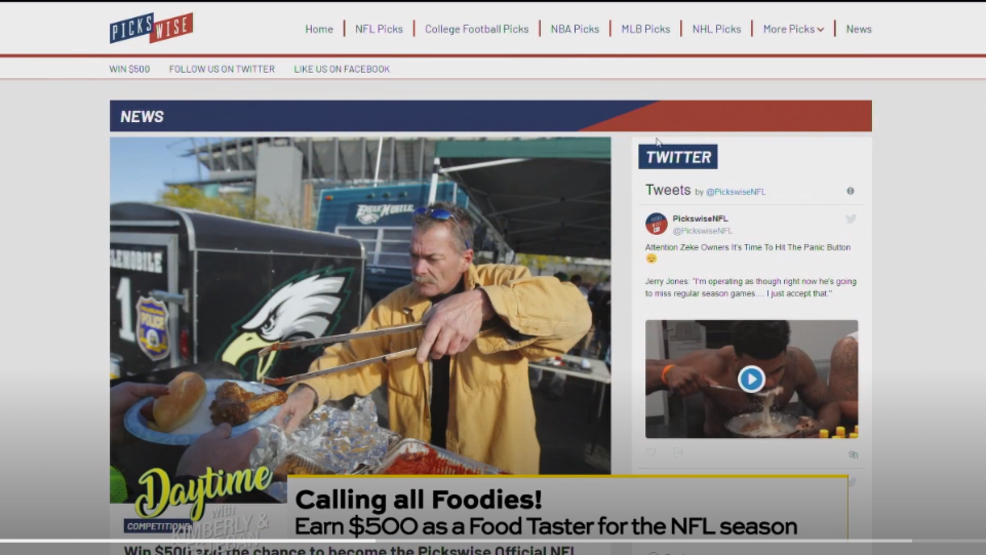Image resolution: width=986 pixels, height=555 pixels.
Task: Play the tweet's embedded video
Action: (751, 379)
